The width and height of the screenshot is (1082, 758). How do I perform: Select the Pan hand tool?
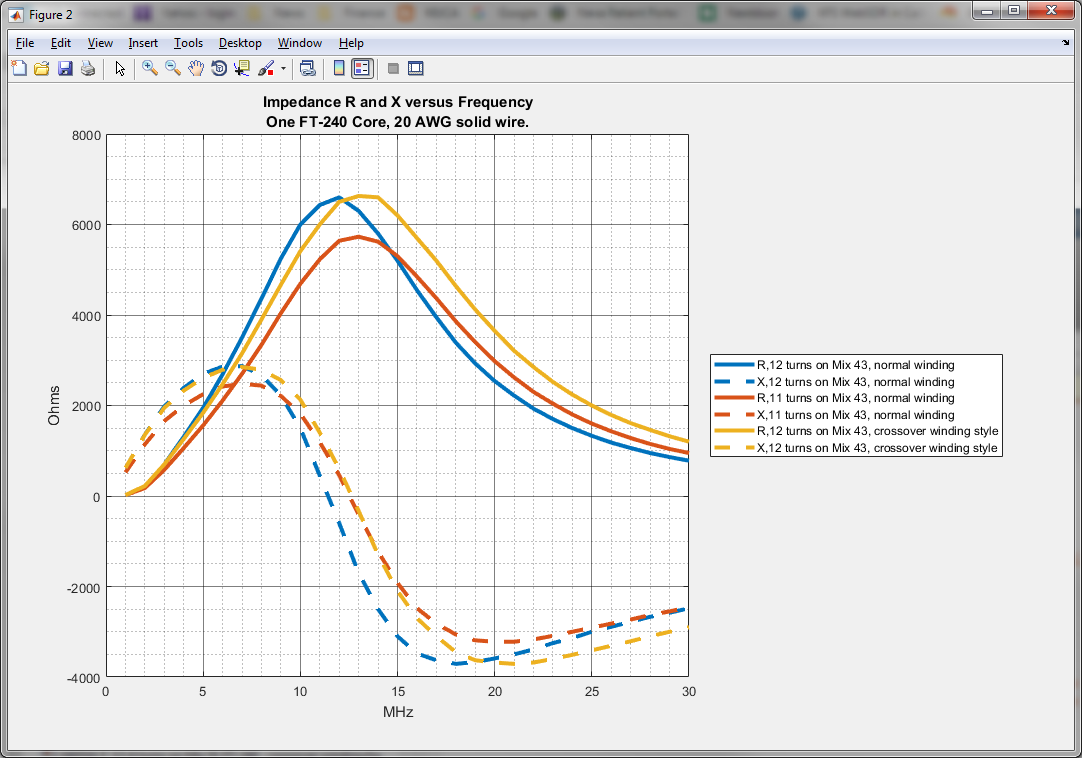coord(196,68)
